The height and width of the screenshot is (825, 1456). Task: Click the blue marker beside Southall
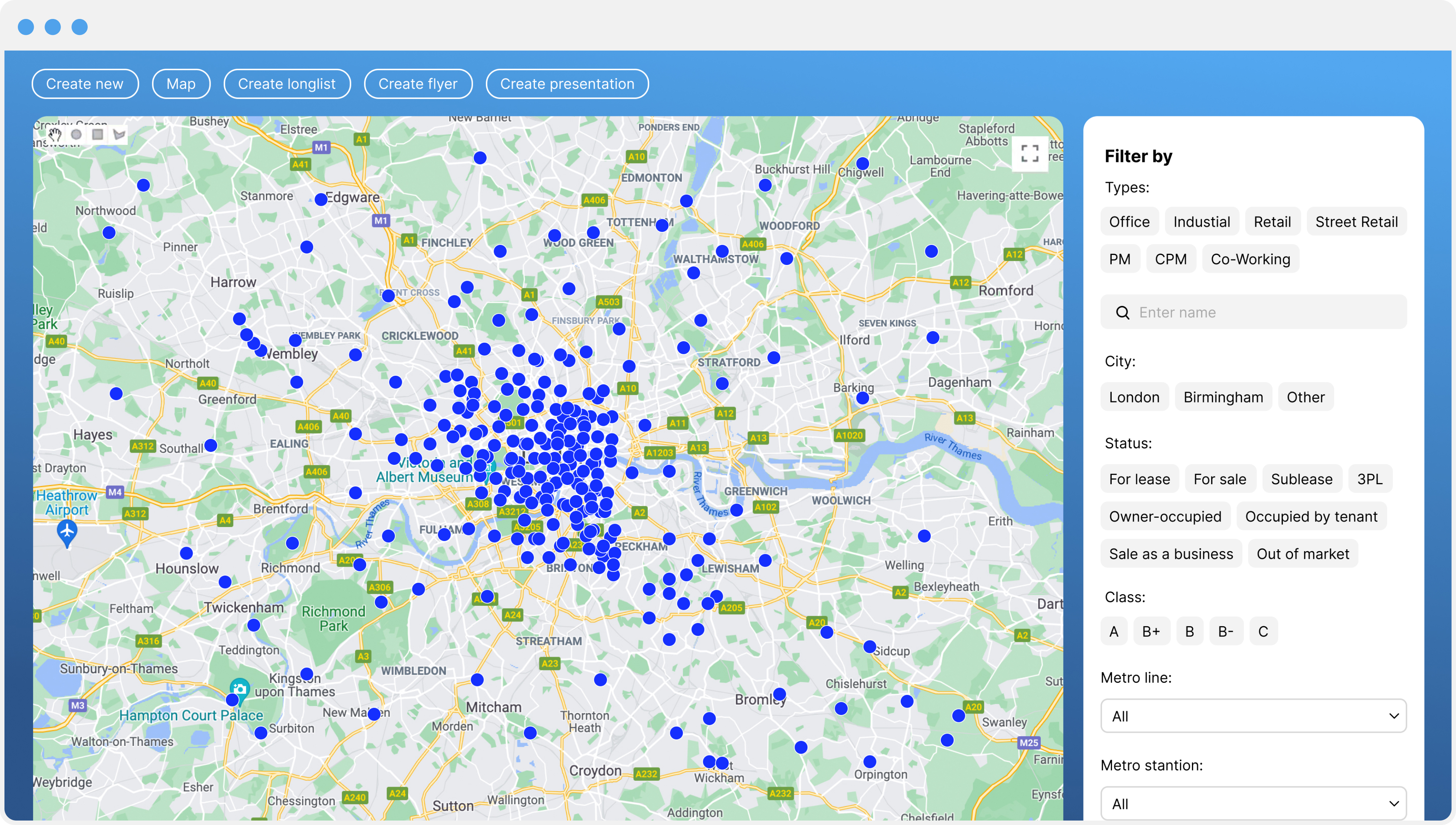[x=211, y=445]
